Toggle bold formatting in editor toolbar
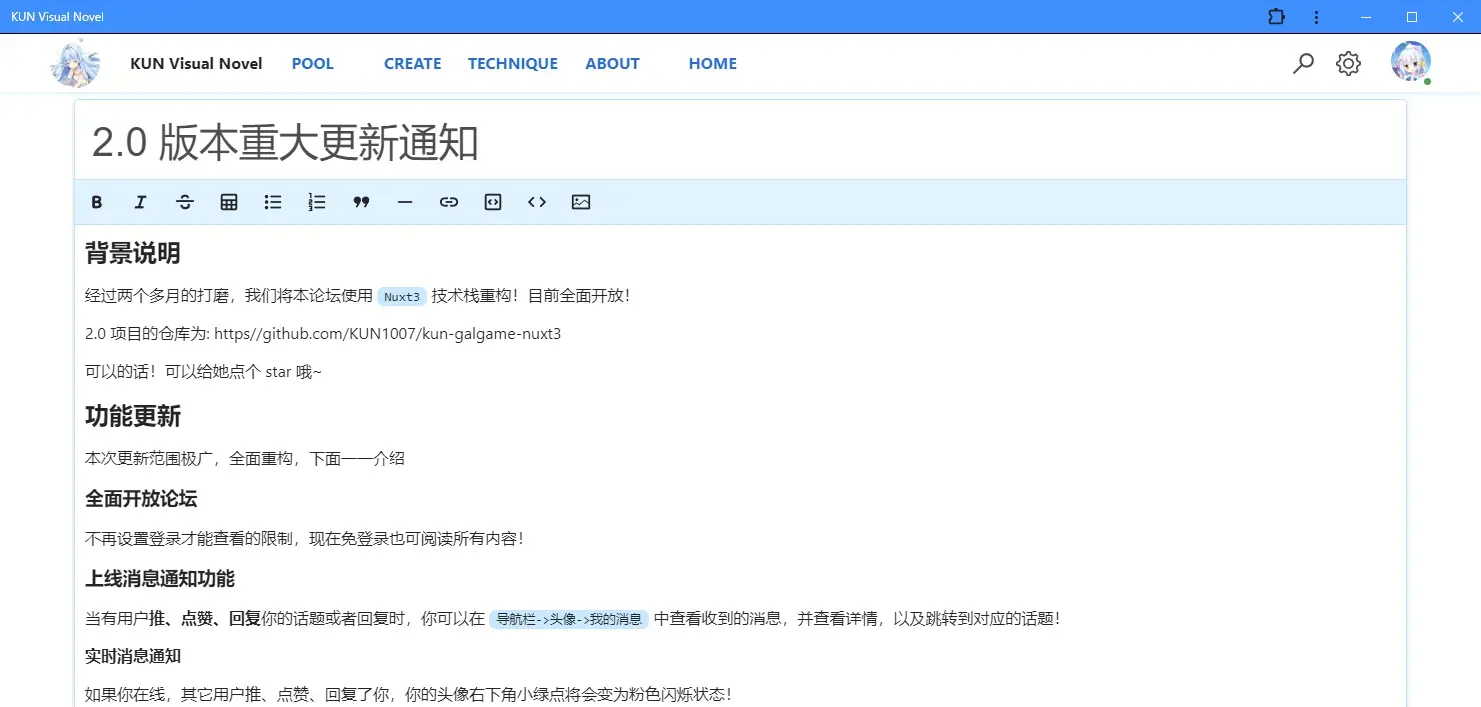Image resolution: width=1481 pixels, height=707 pixels. 97,202
